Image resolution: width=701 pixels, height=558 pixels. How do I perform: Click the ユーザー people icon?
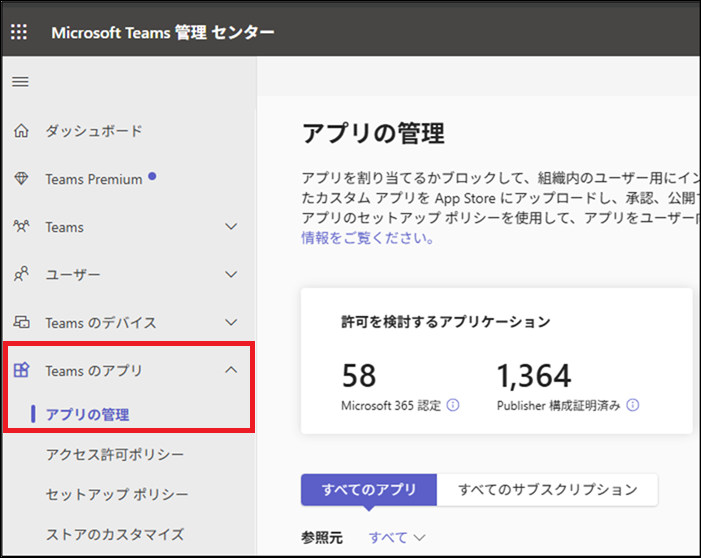(x=21, y=274)
